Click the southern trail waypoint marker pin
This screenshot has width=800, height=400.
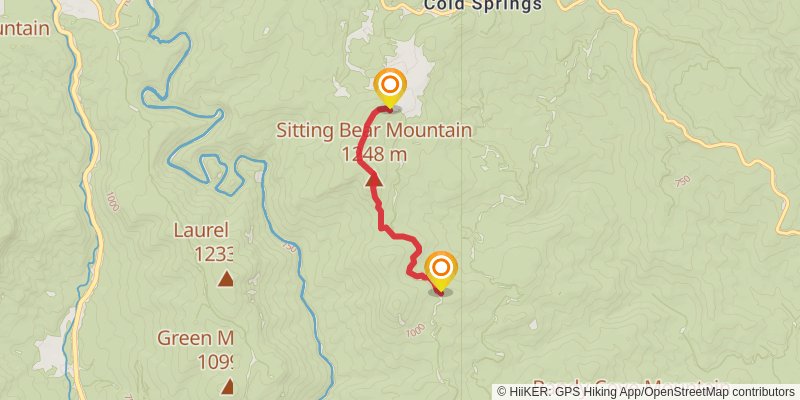[441, 271]
